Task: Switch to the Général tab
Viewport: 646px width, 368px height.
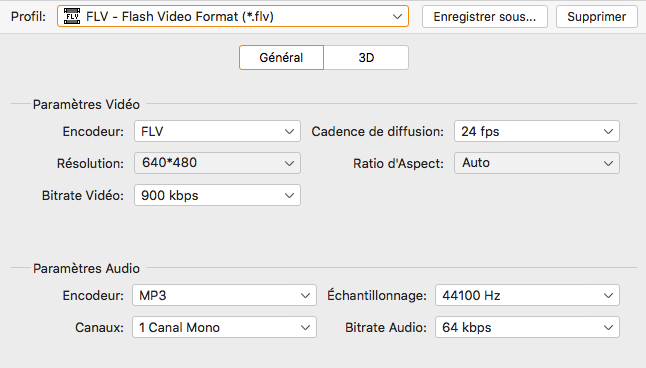Action: (281, 58)
